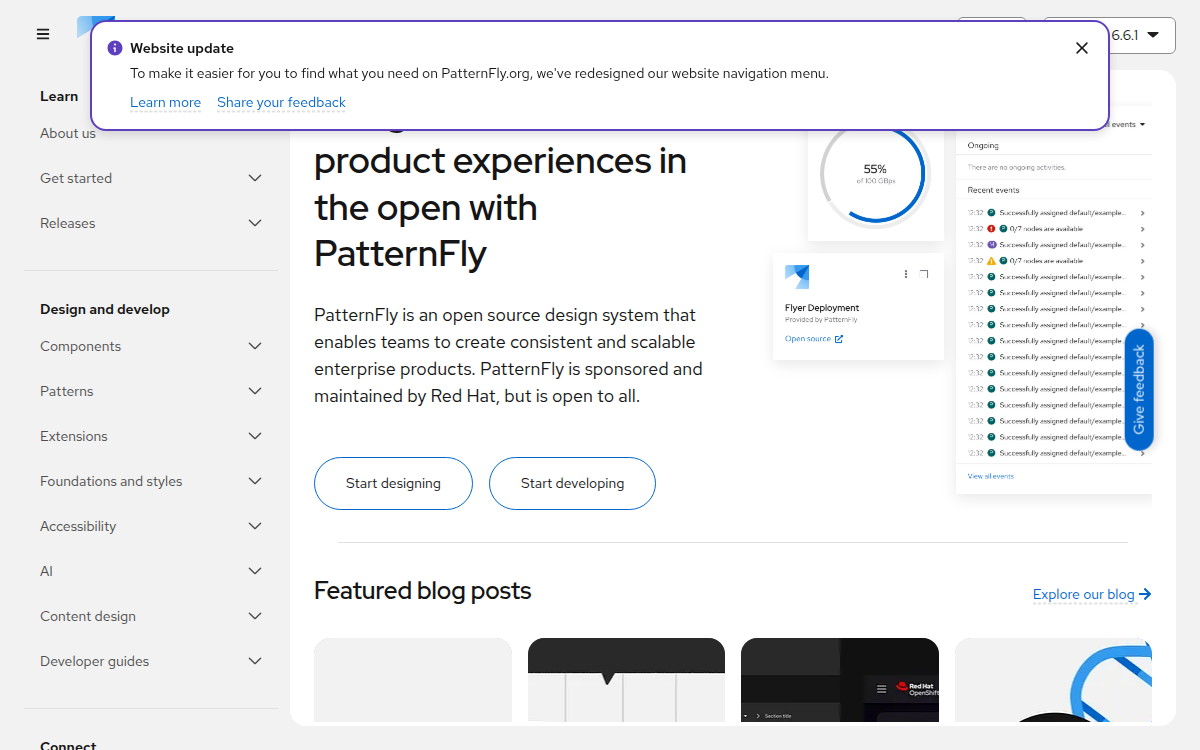Click the purple info icon beside Website update
Viewport: 1200px width, 750px height.
point(115,48)
